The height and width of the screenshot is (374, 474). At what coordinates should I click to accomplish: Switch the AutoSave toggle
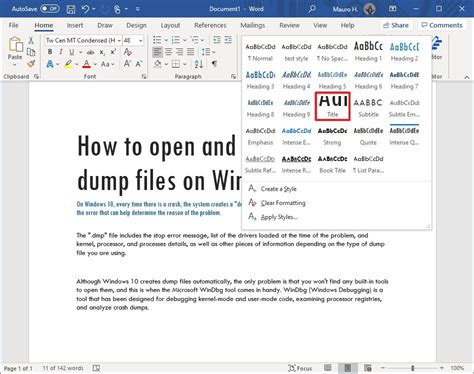(x=50, y=9)
